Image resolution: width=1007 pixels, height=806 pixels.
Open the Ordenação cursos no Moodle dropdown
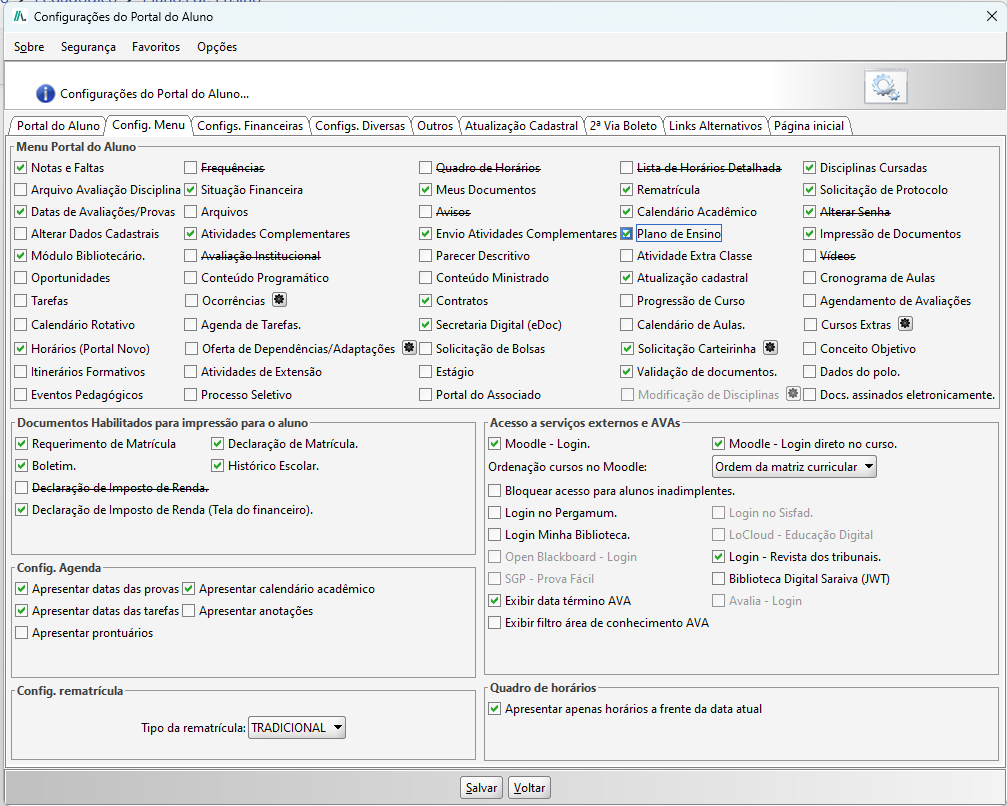click(794, 467)
